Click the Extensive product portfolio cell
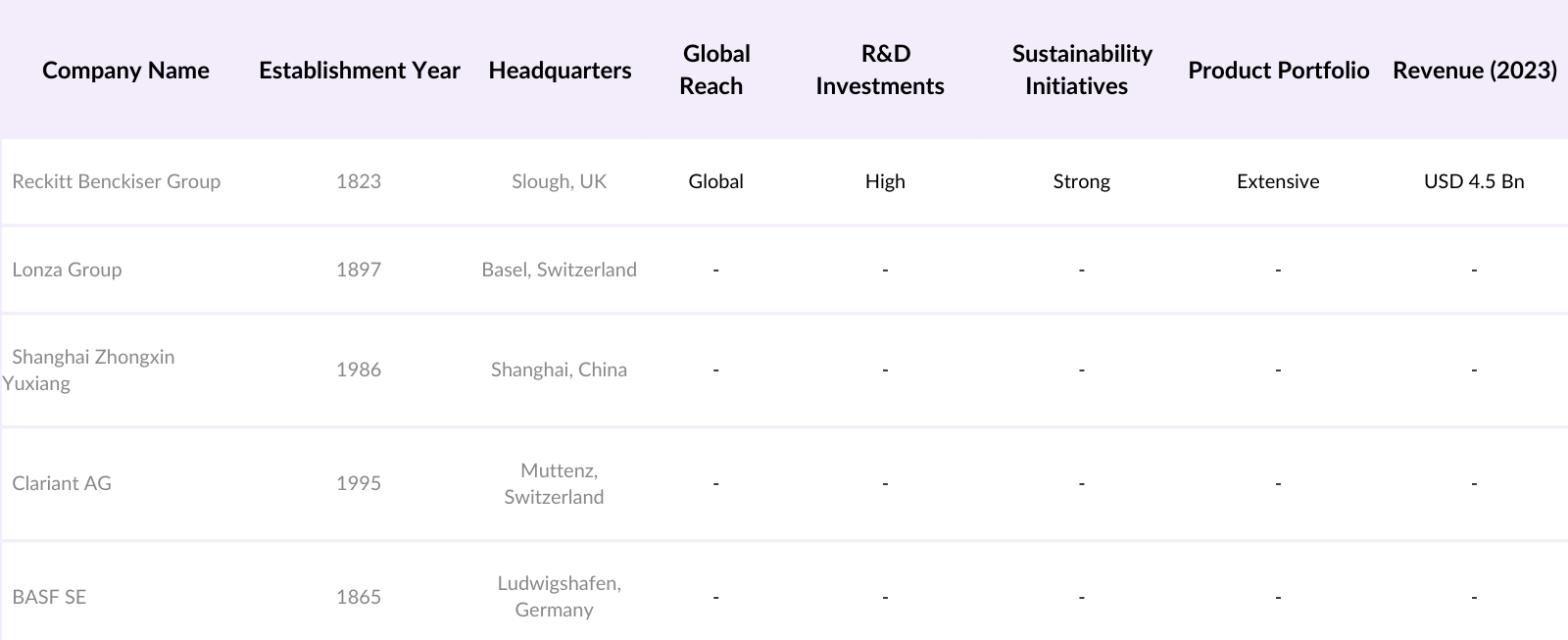 point(1278,181)
